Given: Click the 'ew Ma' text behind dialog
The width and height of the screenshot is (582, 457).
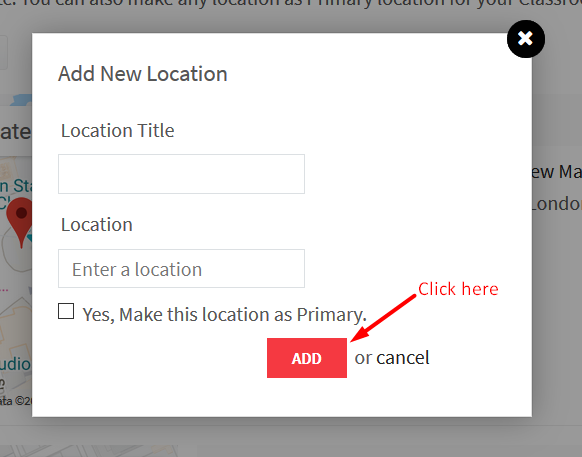Looking at the screenshot, I should coord(557,172).
